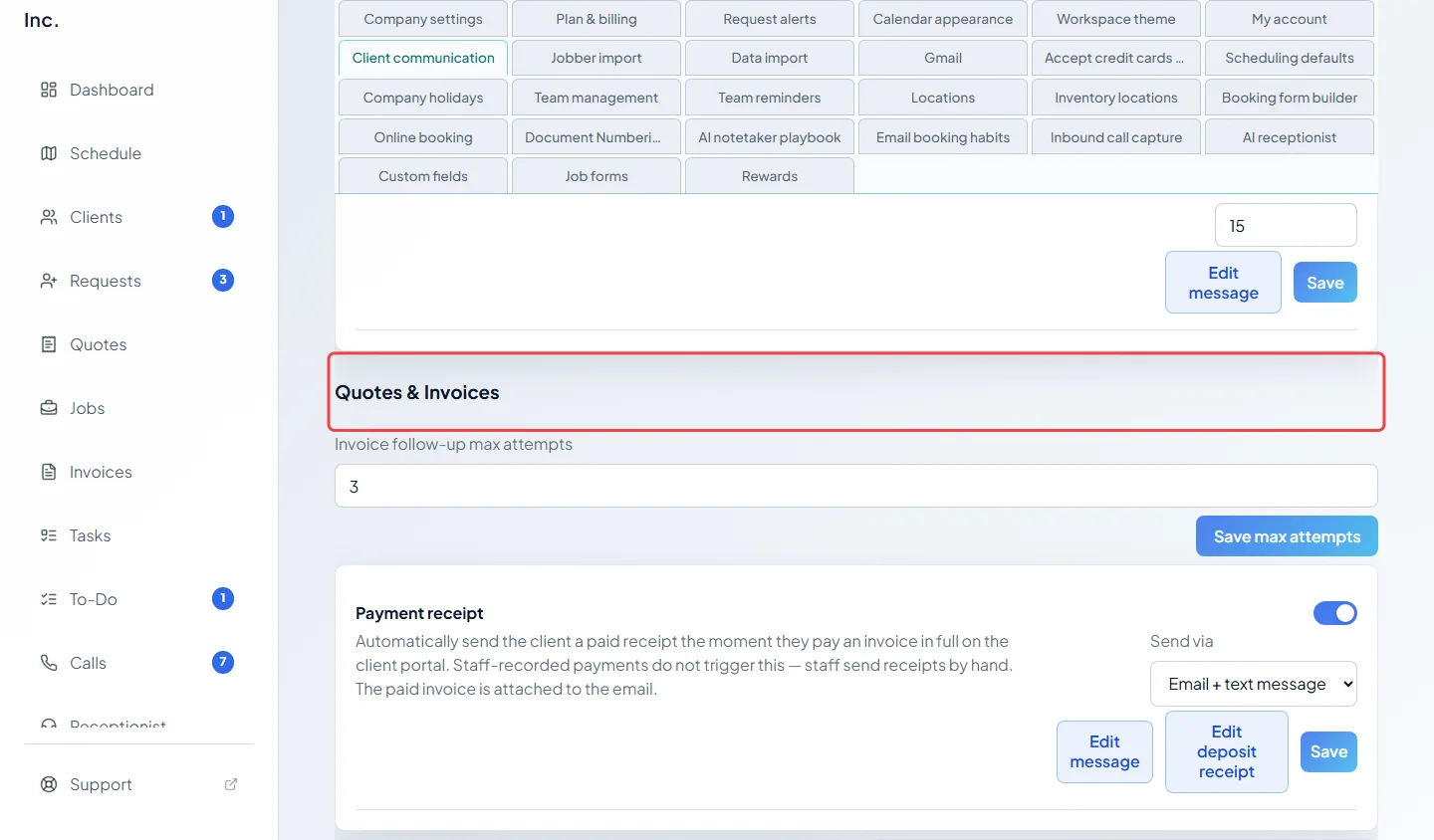Click the input field showing 15
1434x840 pixels.
(1286, 225)
